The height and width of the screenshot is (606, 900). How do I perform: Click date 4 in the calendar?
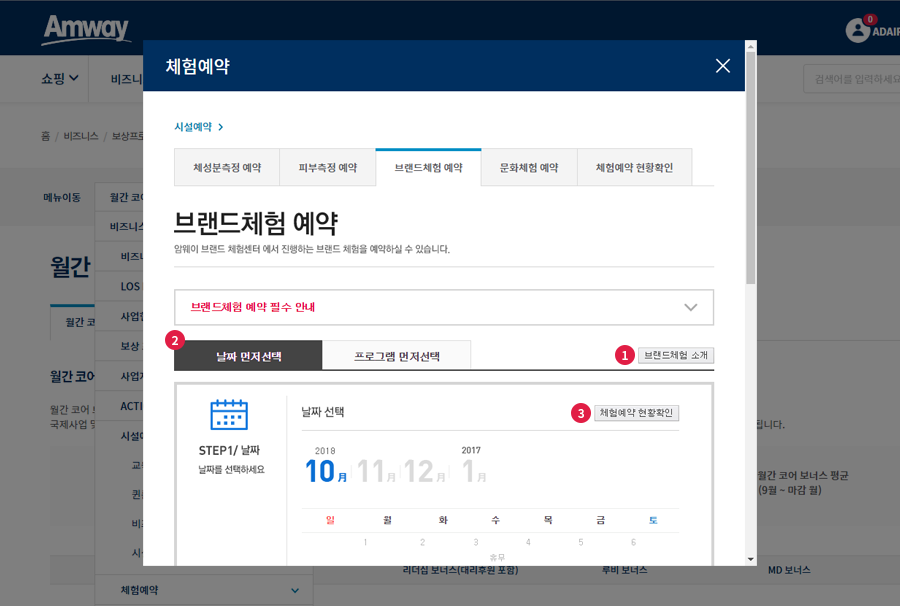tap(528, 542)
